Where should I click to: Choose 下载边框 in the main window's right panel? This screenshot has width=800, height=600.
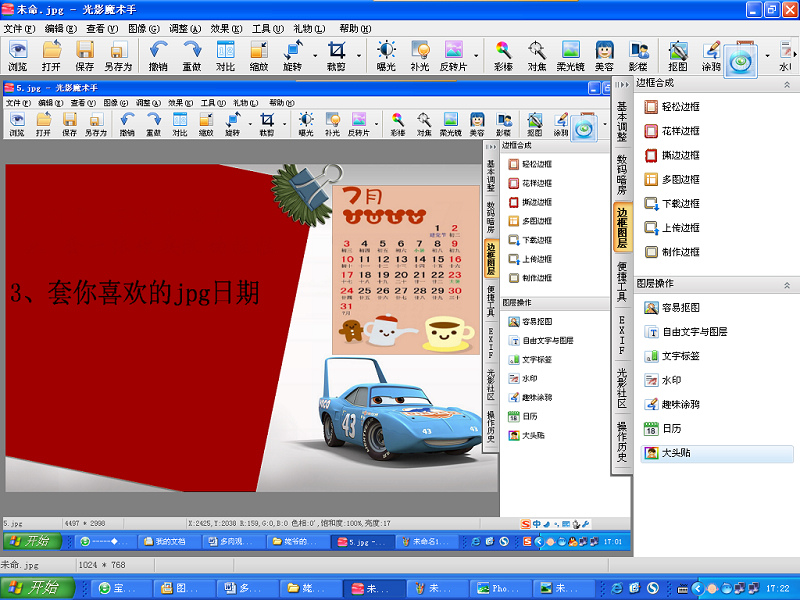(672, 204)
